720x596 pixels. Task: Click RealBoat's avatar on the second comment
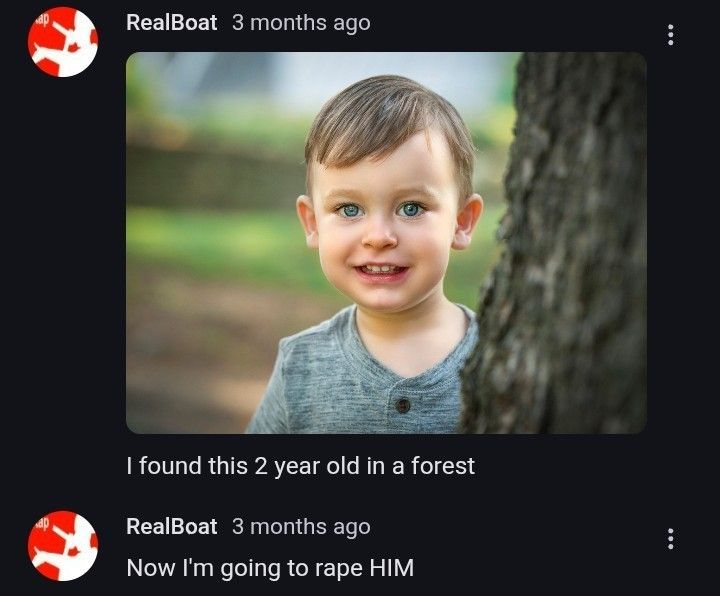[62, 546]
